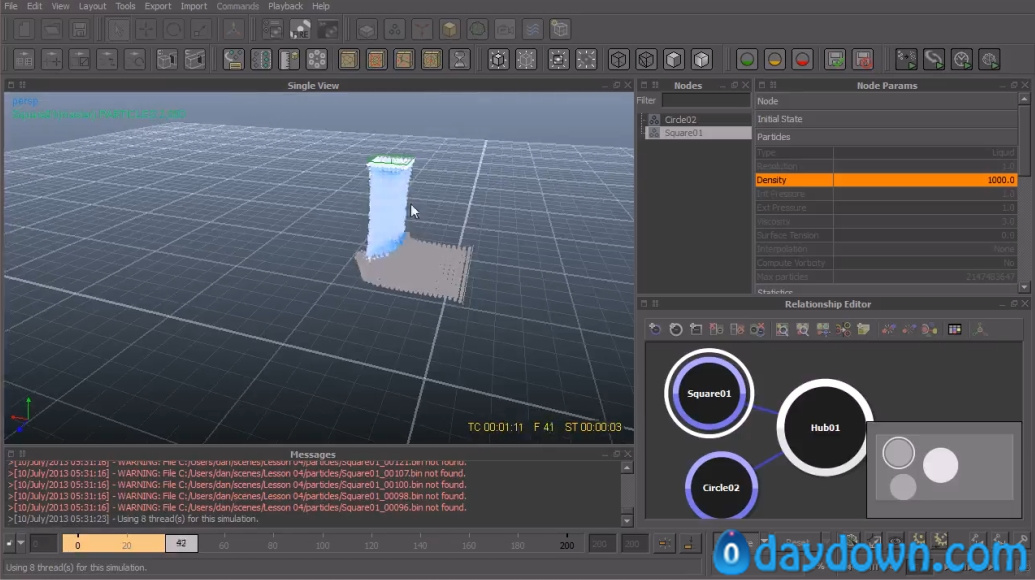Click the Node Params scrollbar down arrow
Image resolution: width=1035 pixels, height=580 pixels.
click(1024, 287)
